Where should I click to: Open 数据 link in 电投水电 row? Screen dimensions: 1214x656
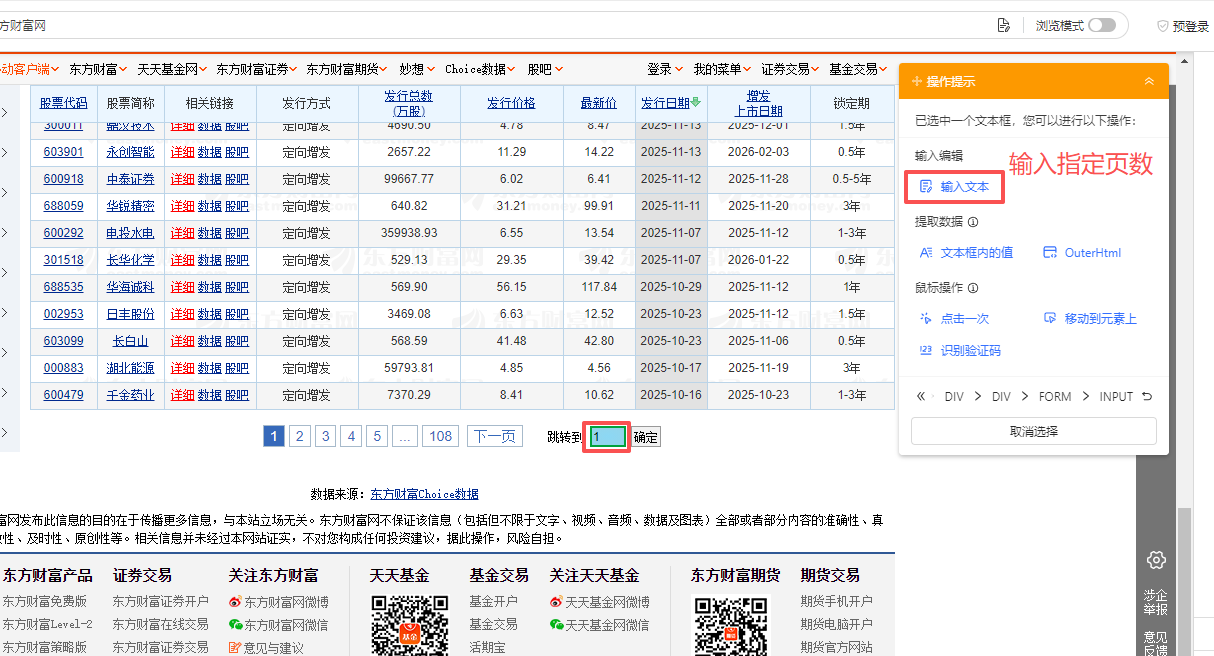pyautogui.click(x=210, y=233)
